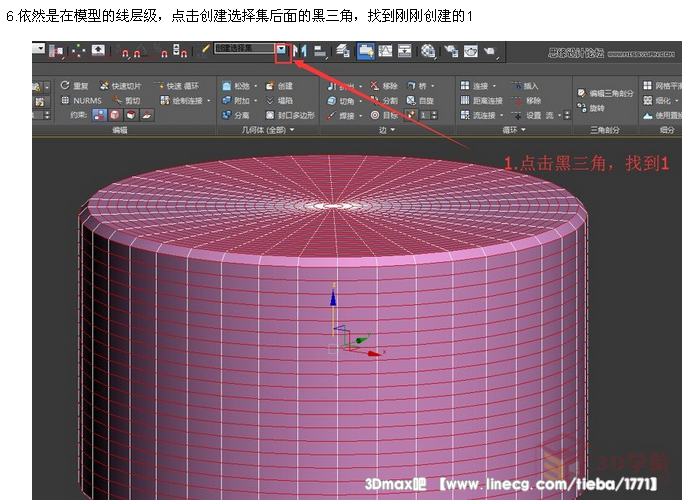Open the Material Editor sphere icon
This screenshot has height=501, width=686.
coord(428,51)
